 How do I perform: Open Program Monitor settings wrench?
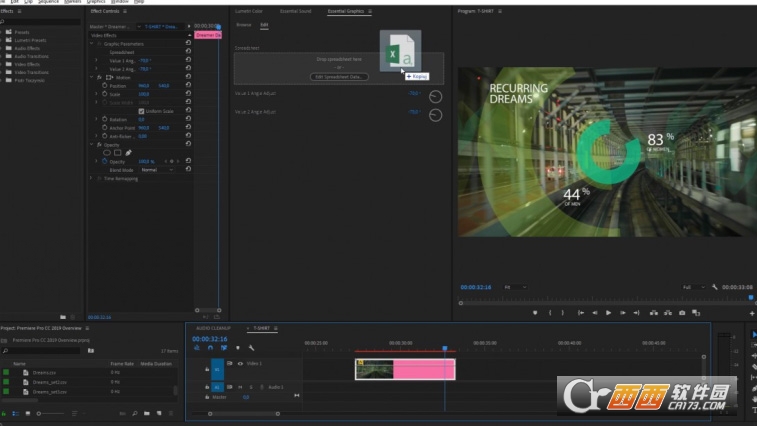pyautogui.click(x=715, y=287)
